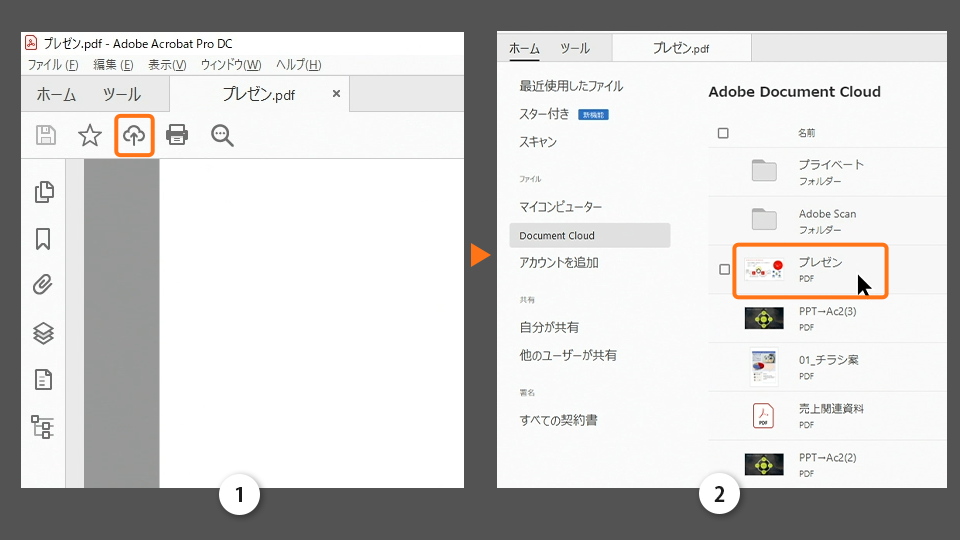Check the box for プレゼン file

point(724,269)
